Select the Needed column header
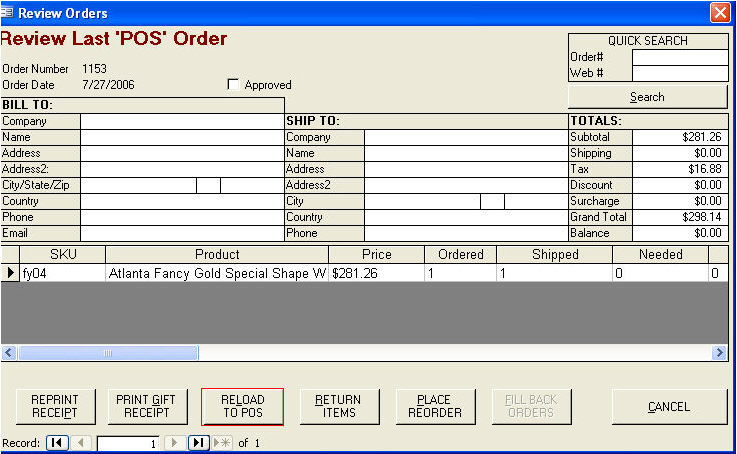The height and width of the screenshot is (454, 737). [x=660, y=254]
